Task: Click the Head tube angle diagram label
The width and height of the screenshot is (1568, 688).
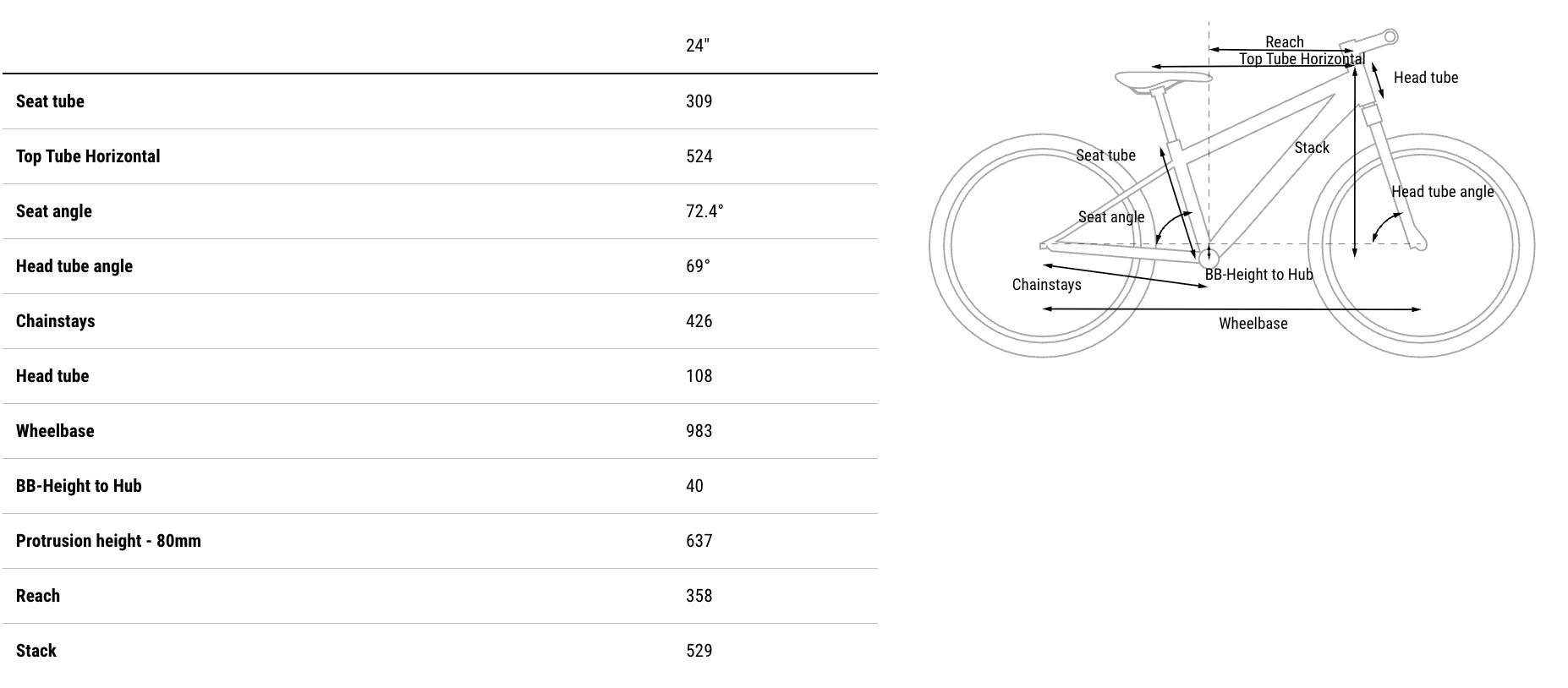Action: (1442, 192)
